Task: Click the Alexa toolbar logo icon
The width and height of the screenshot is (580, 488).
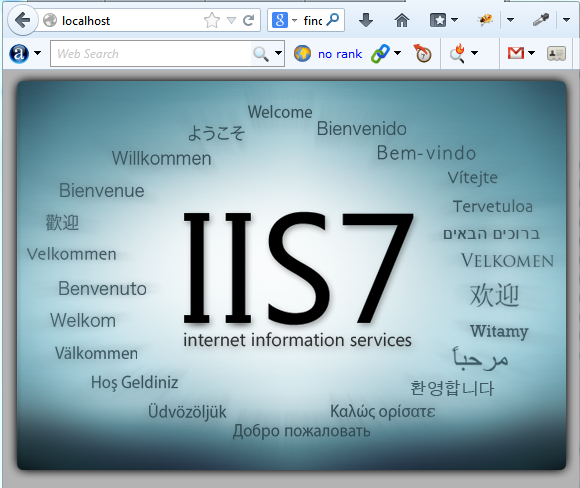Action: pos(18,54)
